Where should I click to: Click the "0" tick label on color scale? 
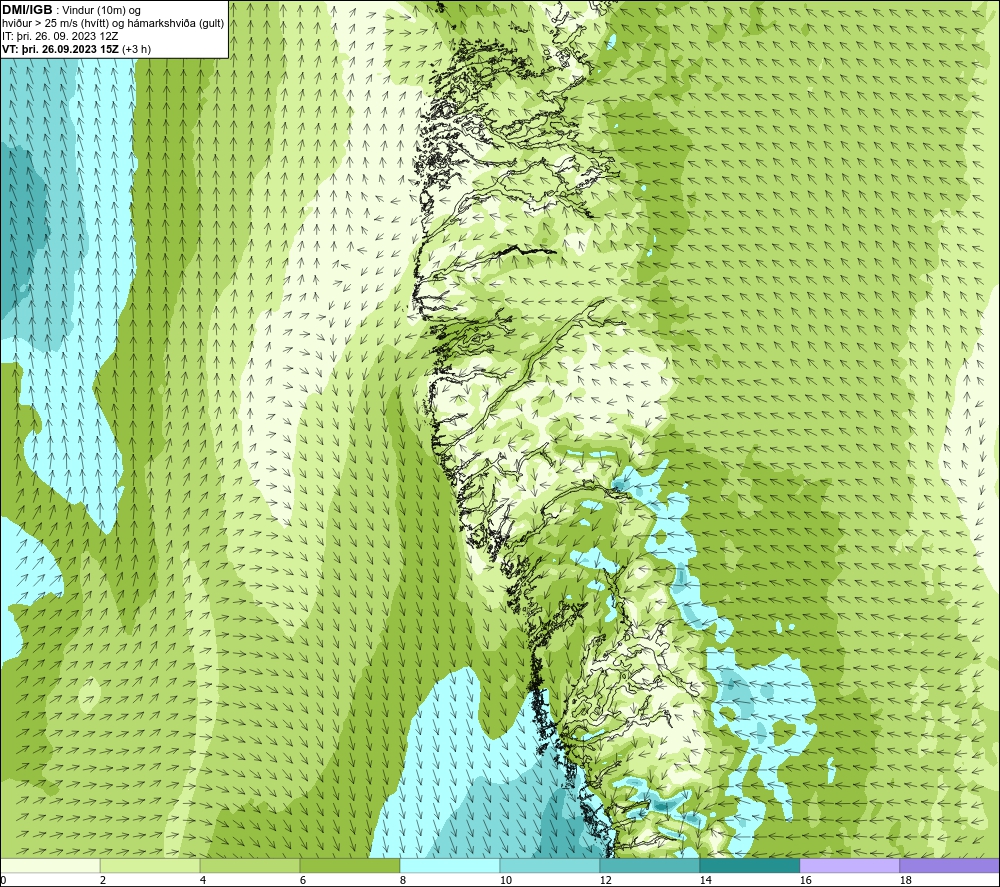tap(4, 881)
